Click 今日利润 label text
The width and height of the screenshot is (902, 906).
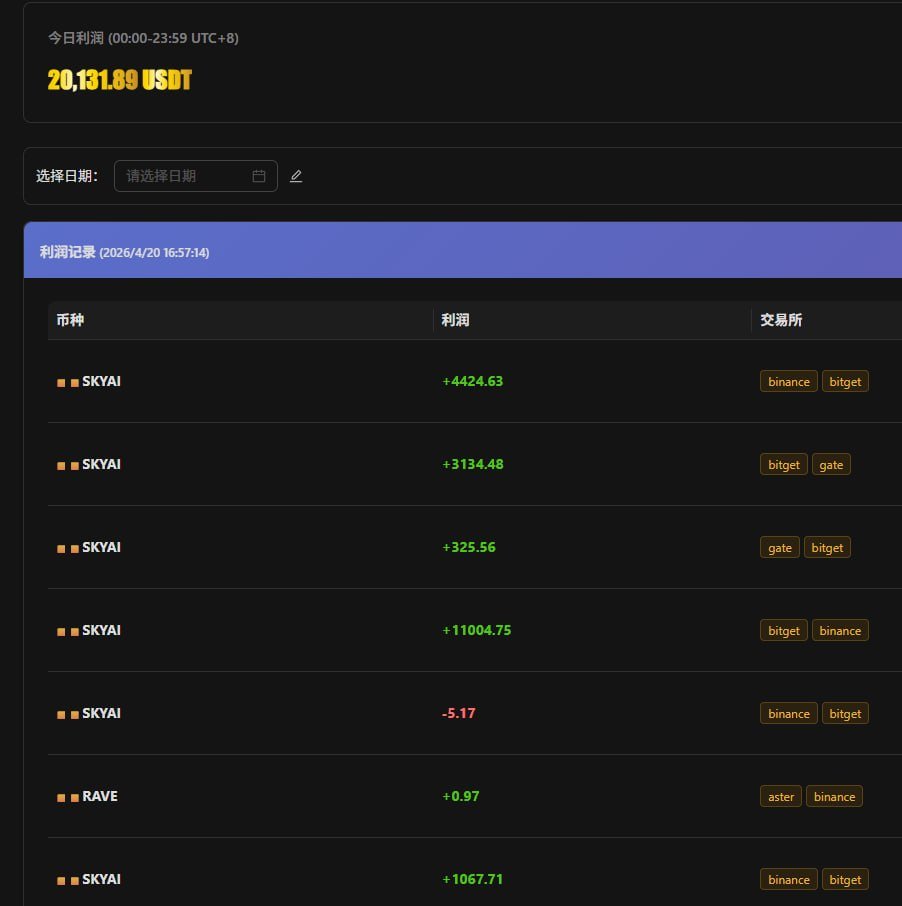point(76,38)
